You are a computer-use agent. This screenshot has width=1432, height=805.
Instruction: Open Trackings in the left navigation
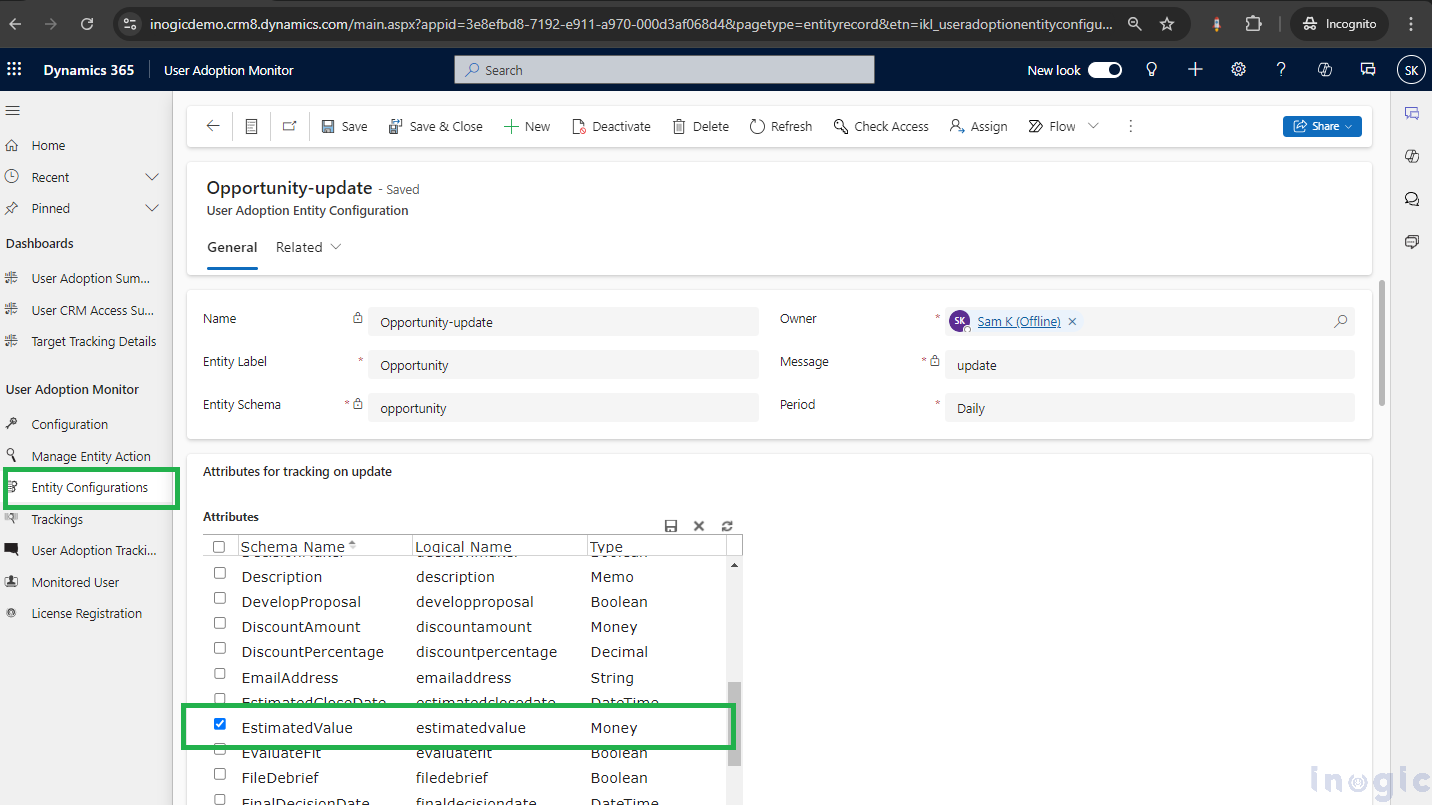pyautogui.click(x=57, y=519)
